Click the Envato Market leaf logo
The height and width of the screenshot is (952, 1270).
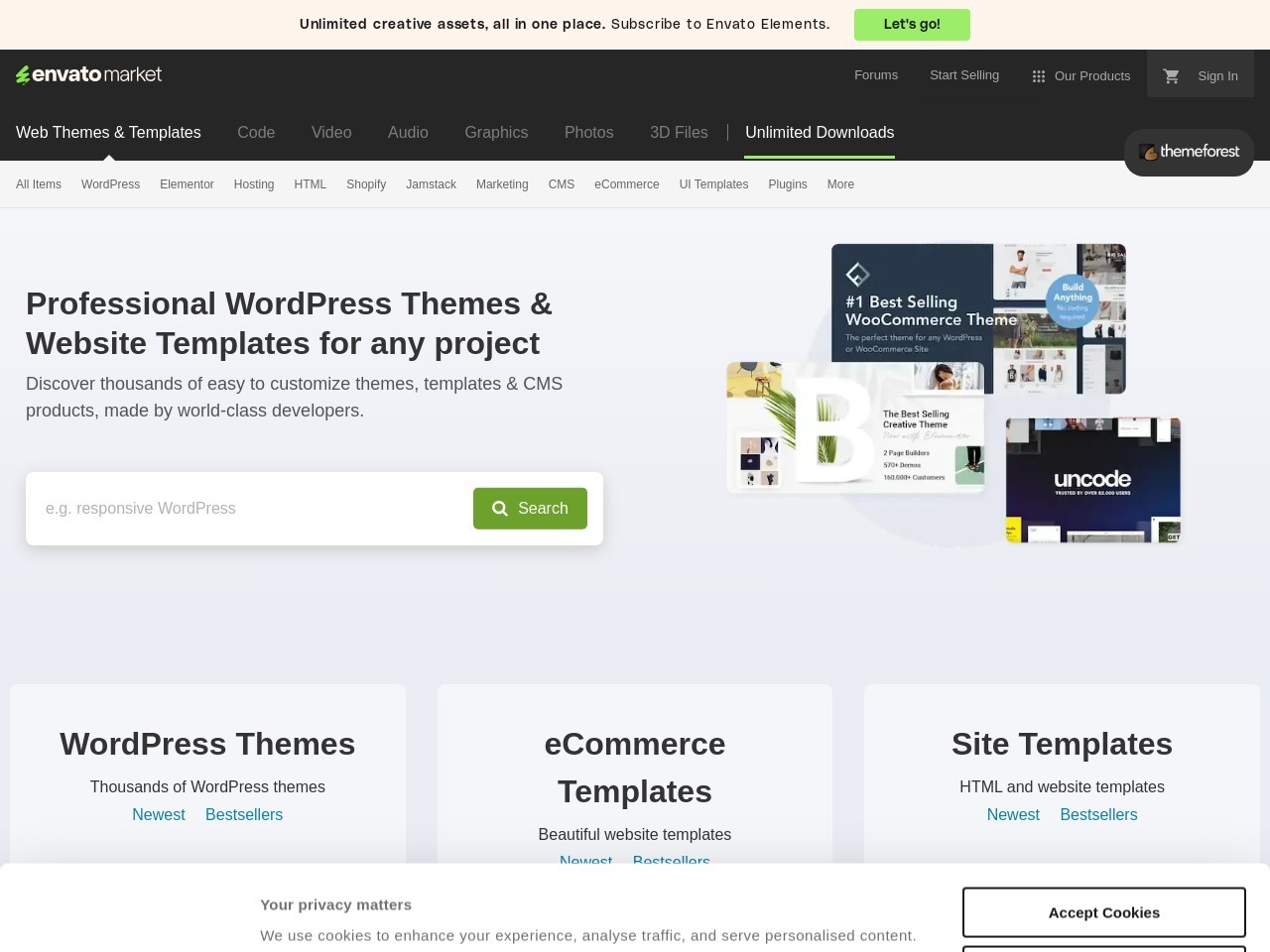tap(23, 73)
